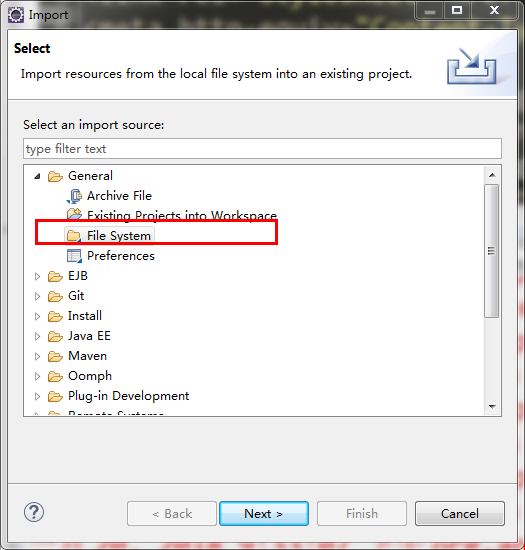Click the scroll down arrow of the list
This screenshot has height=550, width=525.
[492, 407]
